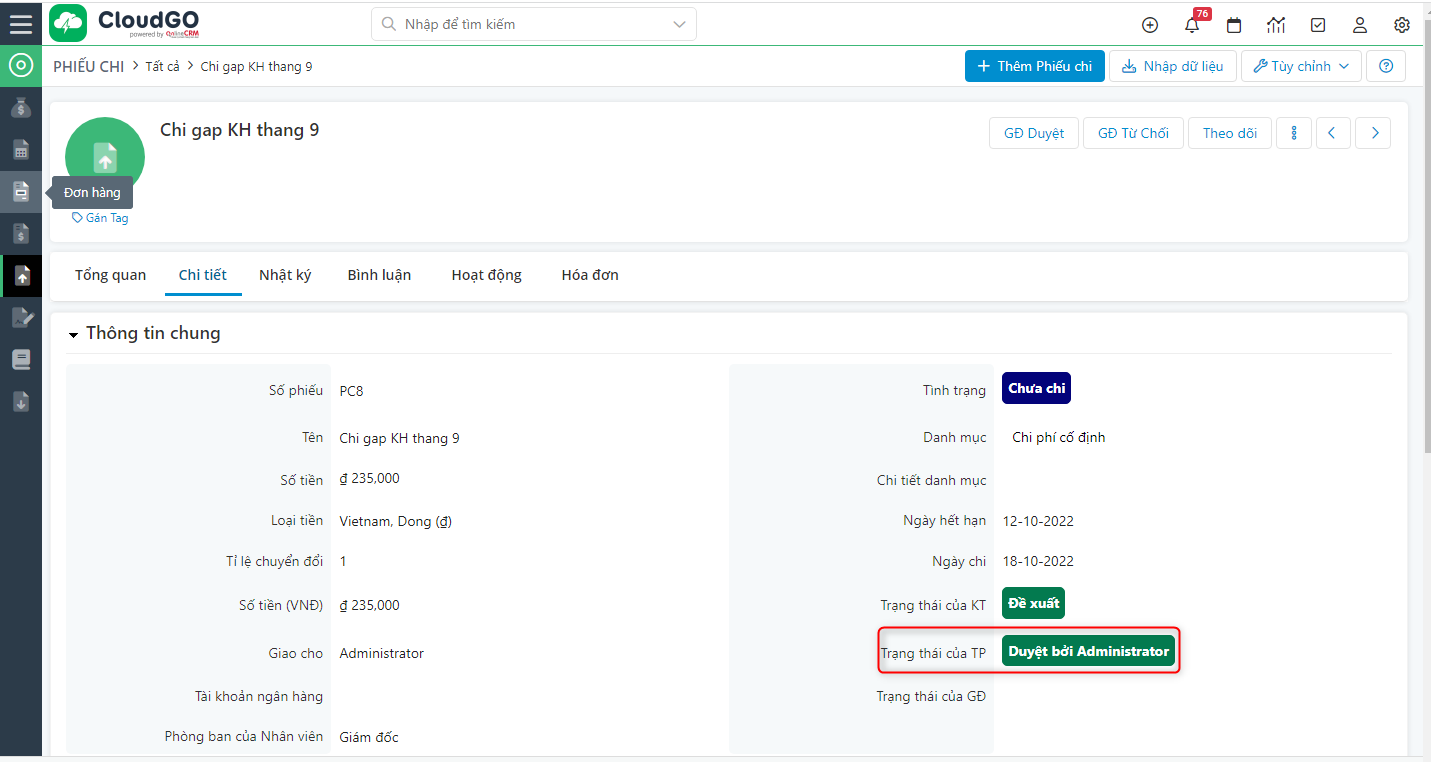Open the tasks checkbox icon in top bar
The height and width of the screenshot is (762, 1431).
point(1317,25)
